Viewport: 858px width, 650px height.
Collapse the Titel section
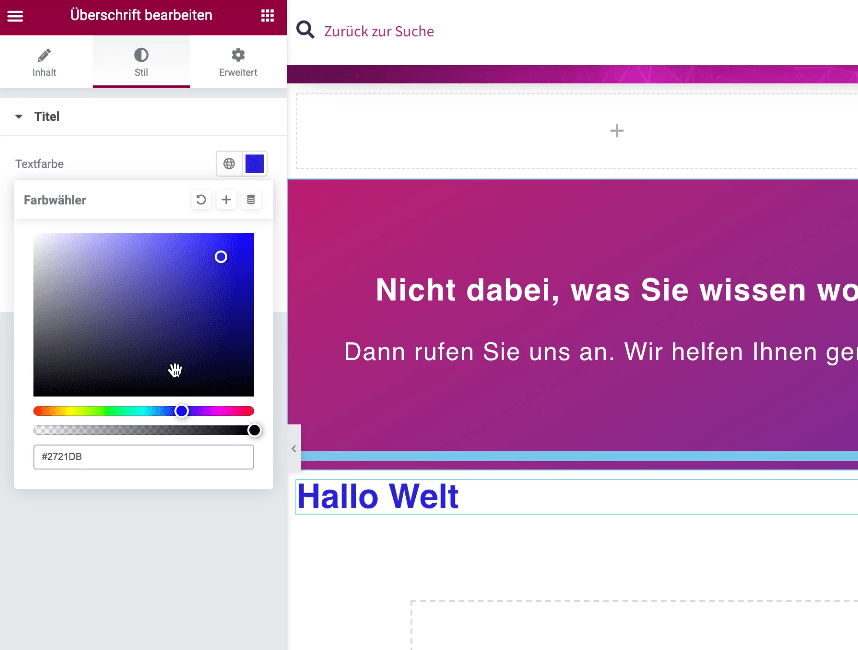click(19, 117)
